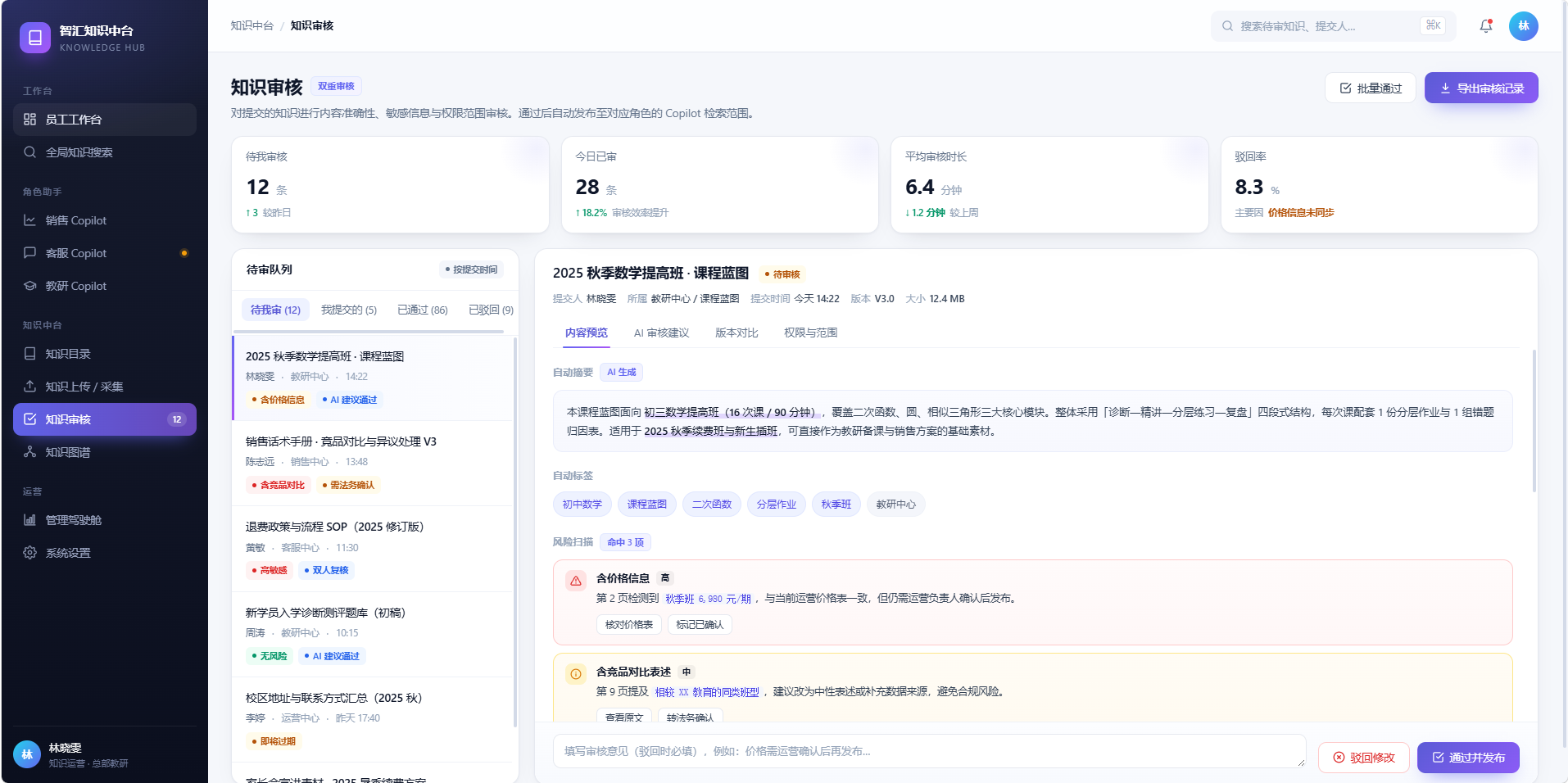This screenshot has height=783, width=1568.
Task: Select queue item 退费政策与流程 SOP
Action: tap(372, 549)
